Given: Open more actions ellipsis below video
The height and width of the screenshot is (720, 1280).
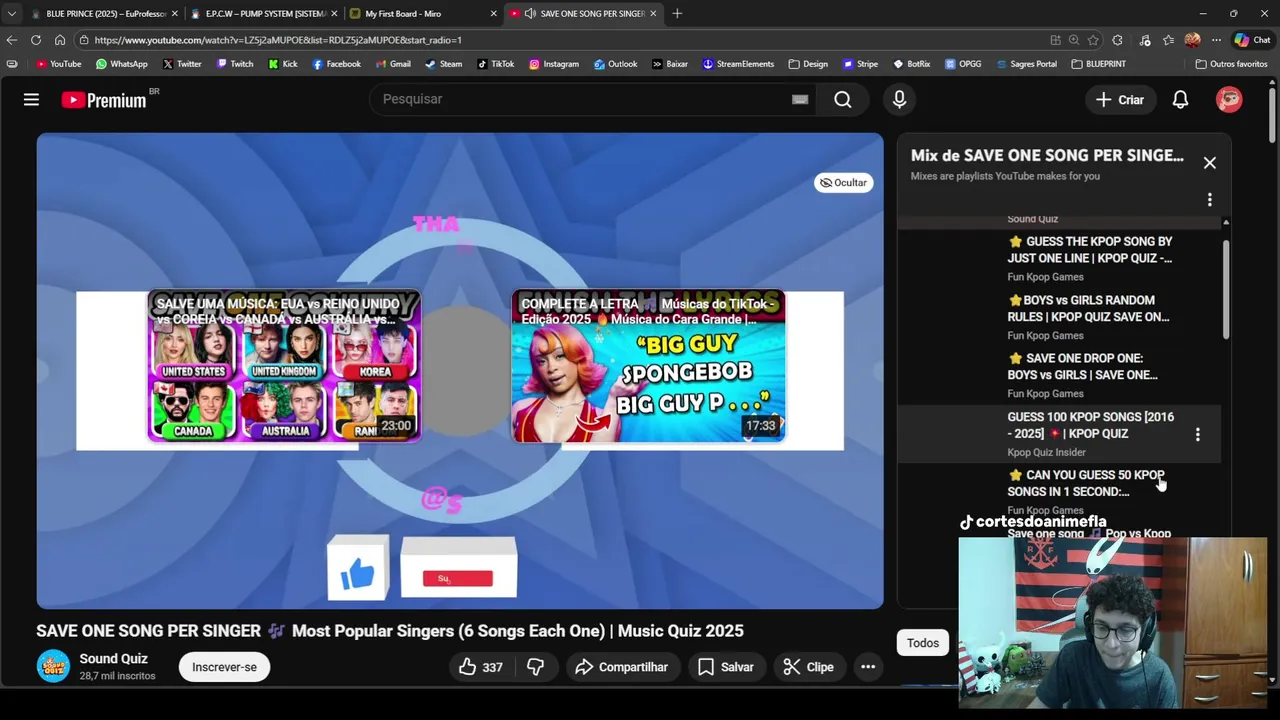Looking at the screenshot, I should (868, 667).
